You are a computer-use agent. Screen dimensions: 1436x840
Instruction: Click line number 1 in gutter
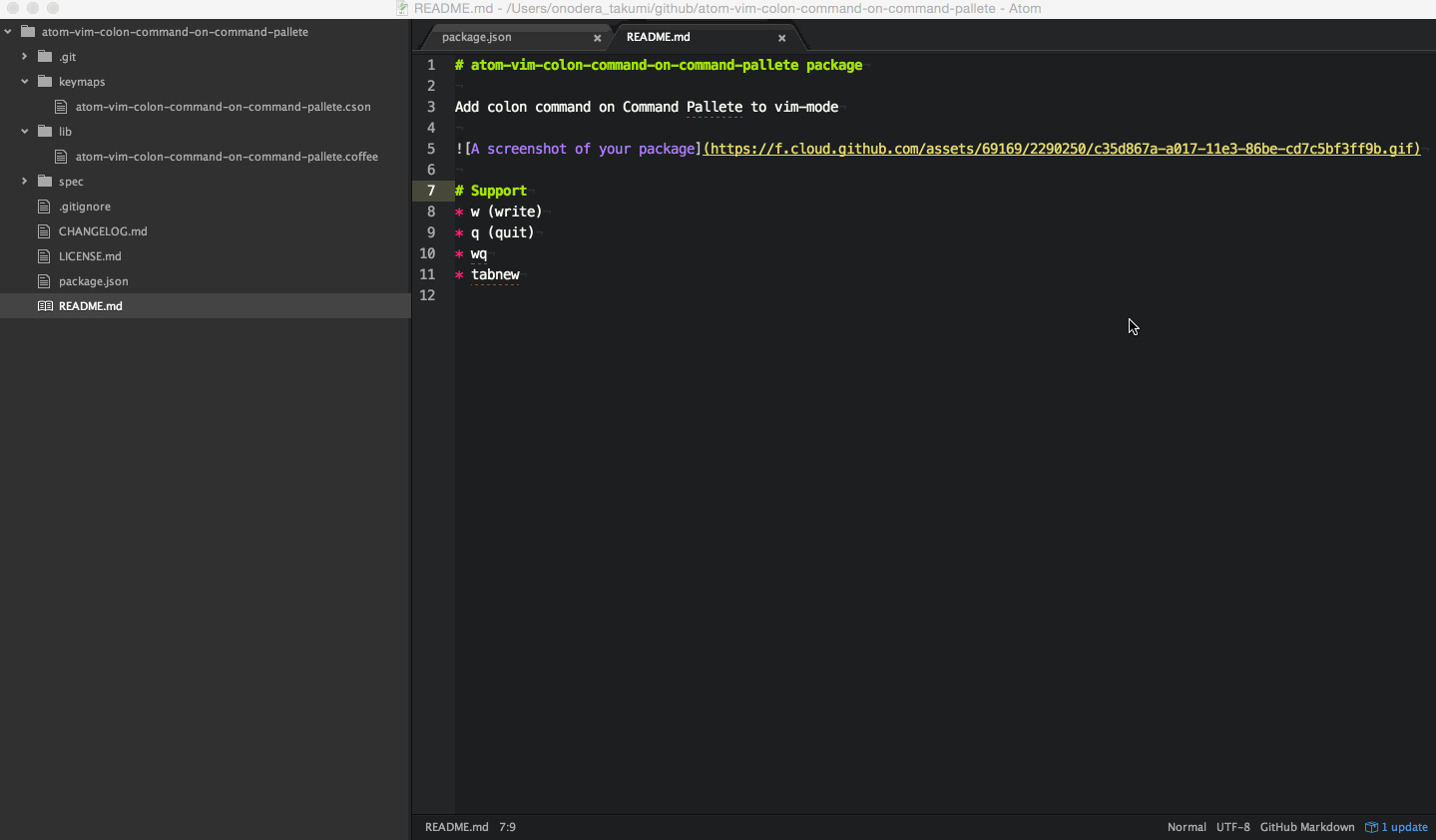[x=431, y=65]
